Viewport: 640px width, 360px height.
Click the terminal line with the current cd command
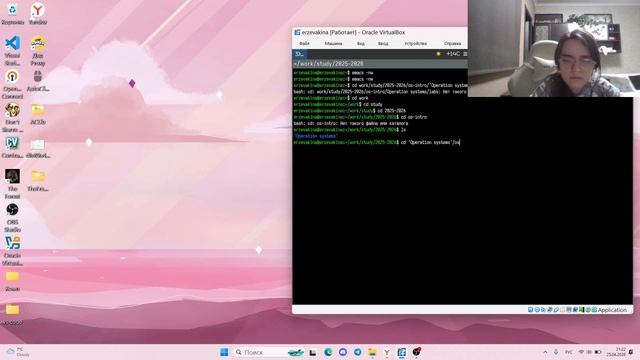pos(377,142)
